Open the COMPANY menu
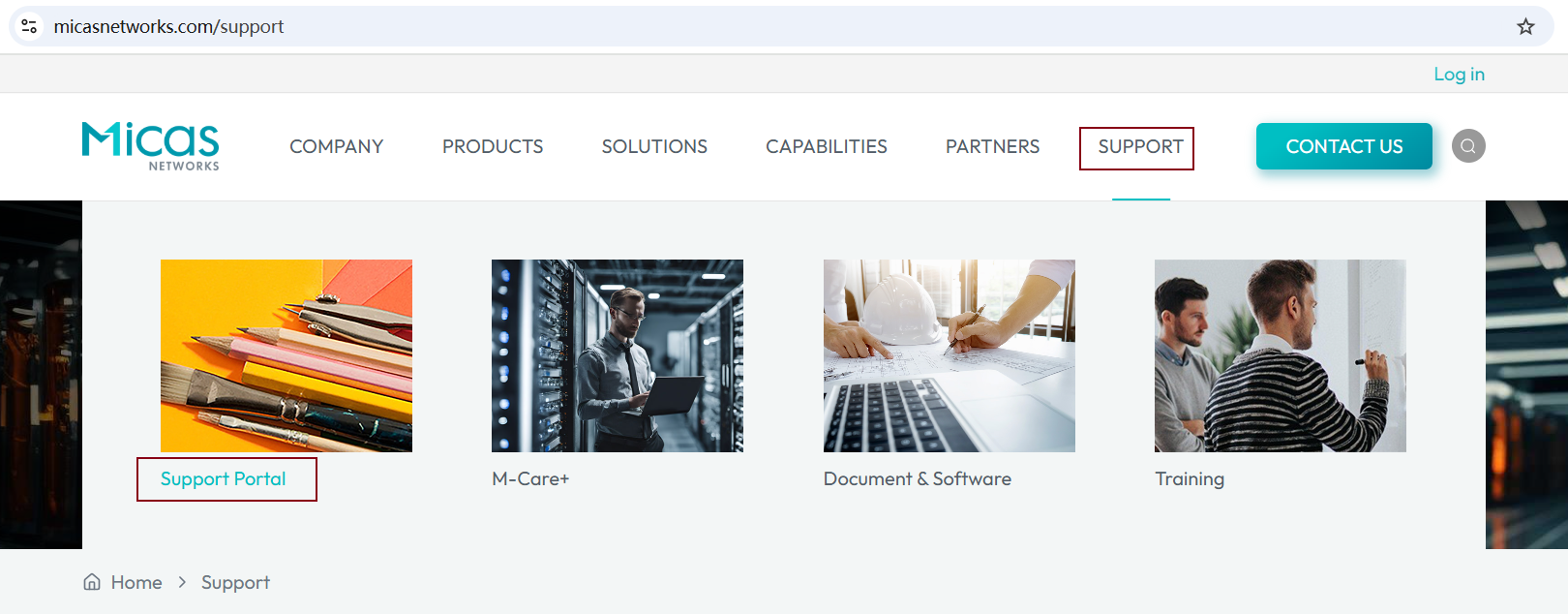The image size is (1568, 614). pos(336,146)
